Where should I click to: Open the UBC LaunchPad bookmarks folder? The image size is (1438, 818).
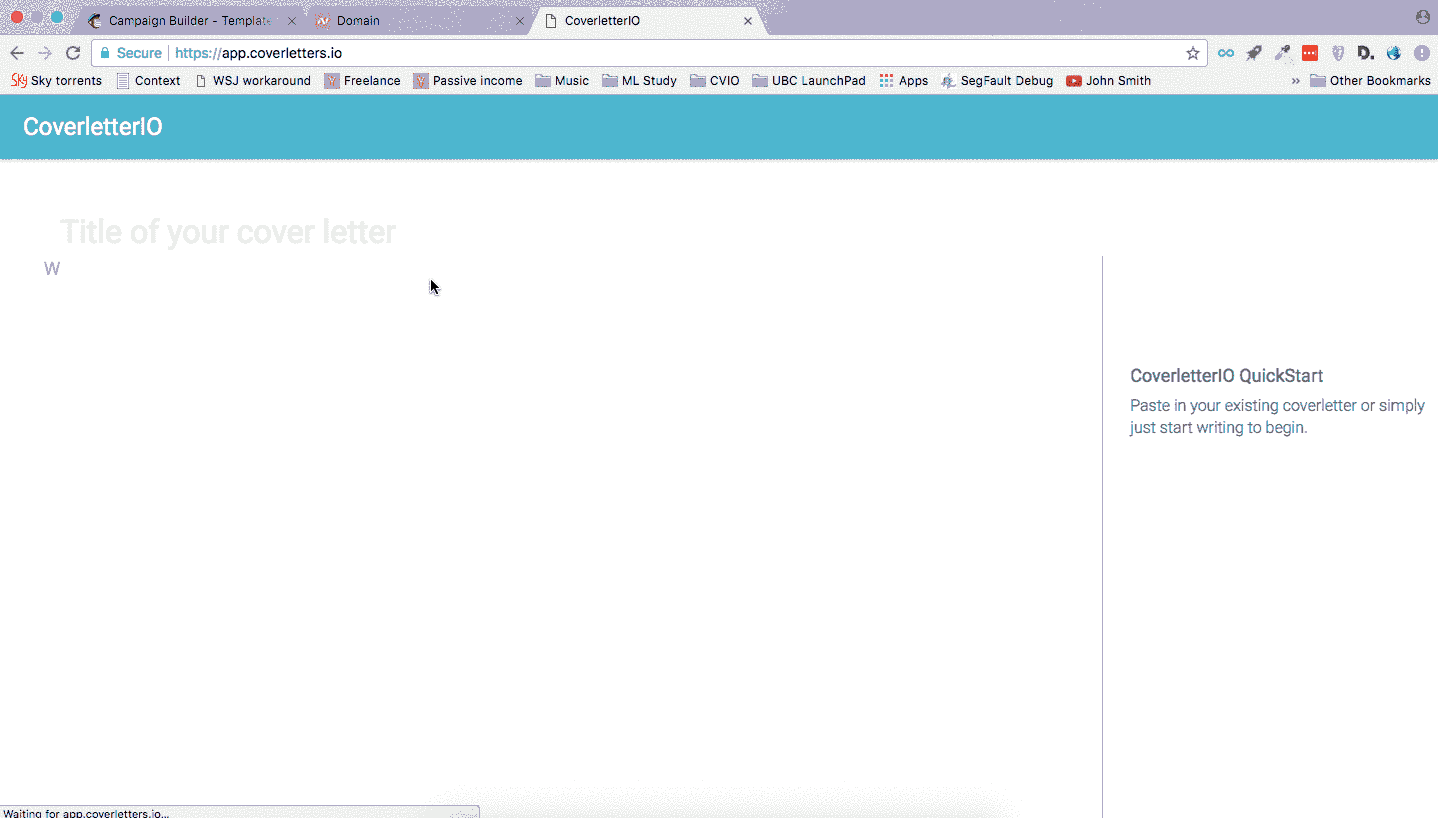click(809, 81)
